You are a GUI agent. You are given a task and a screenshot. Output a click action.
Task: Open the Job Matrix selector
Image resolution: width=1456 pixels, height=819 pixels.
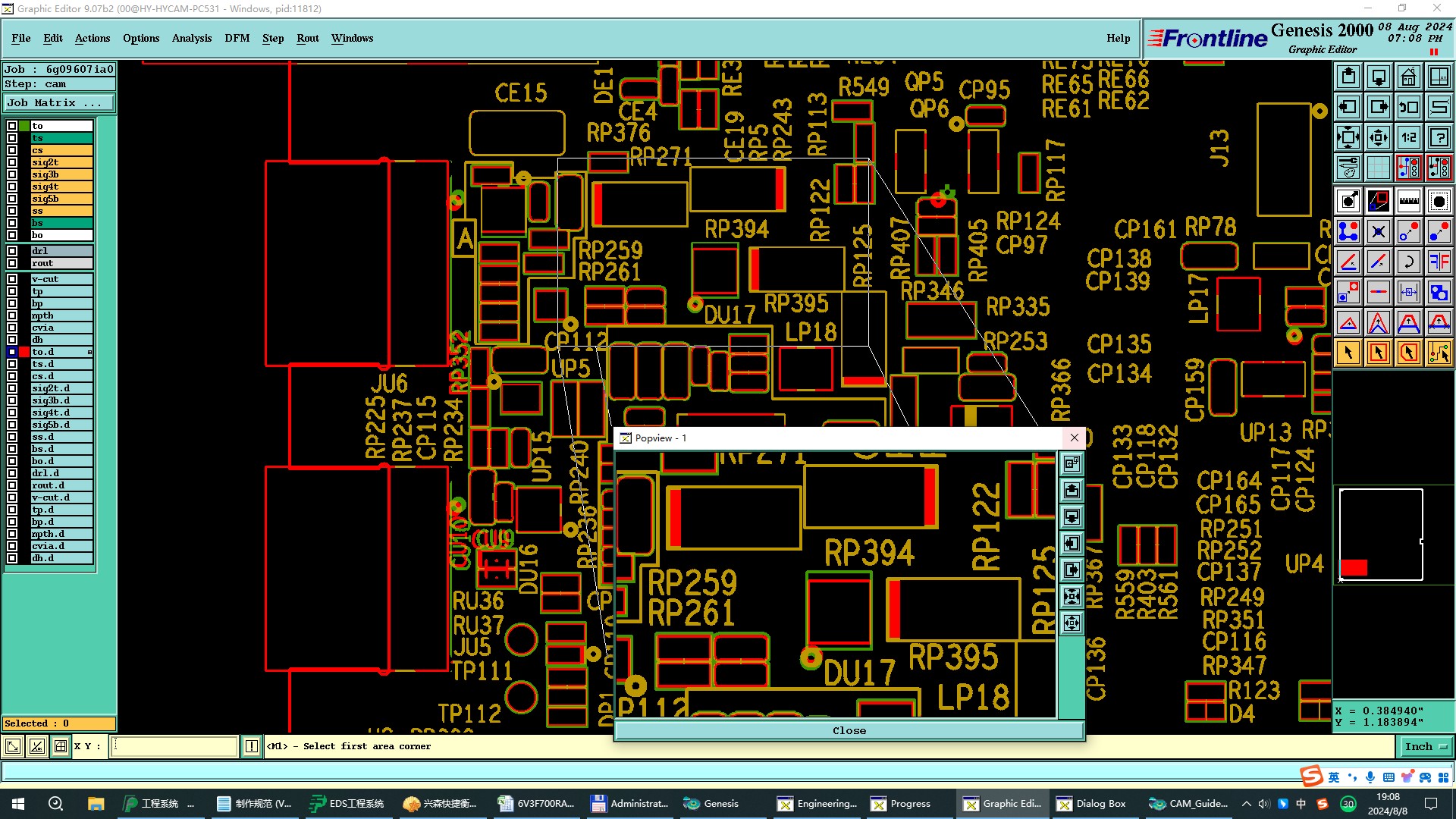point(59,103)
